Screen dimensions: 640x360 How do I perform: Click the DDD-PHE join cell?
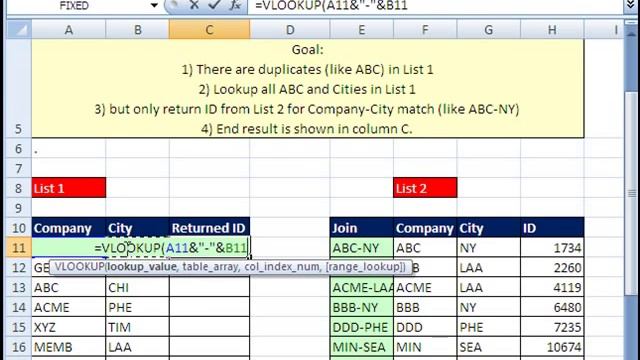pyautogui.click(x=362, y=327)
